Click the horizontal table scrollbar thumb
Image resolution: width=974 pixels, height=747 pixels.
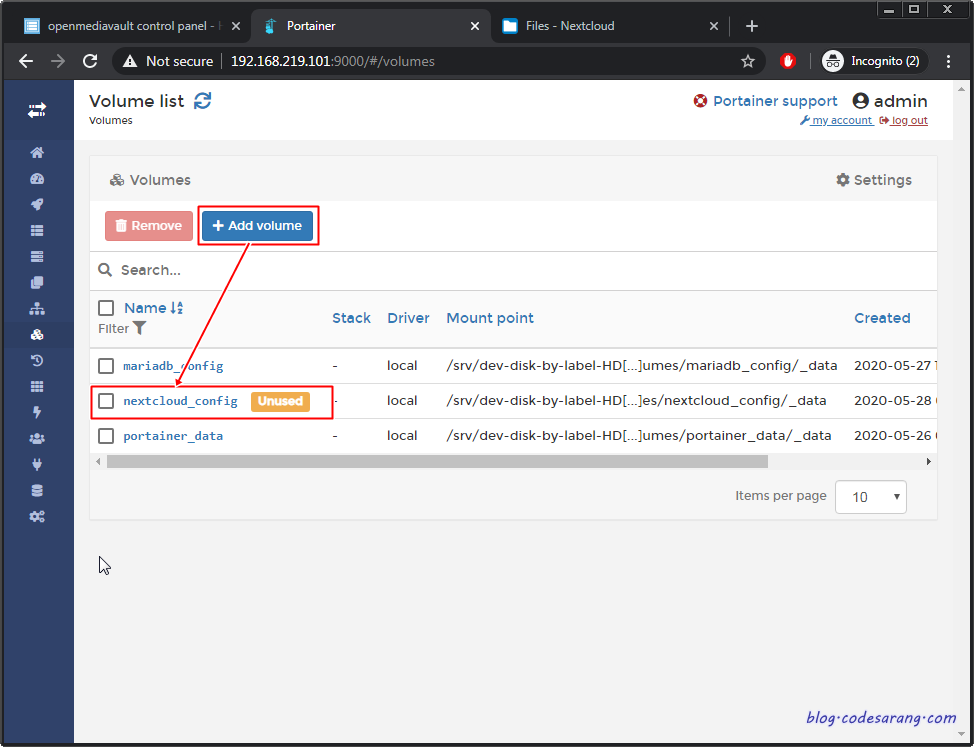437,461
